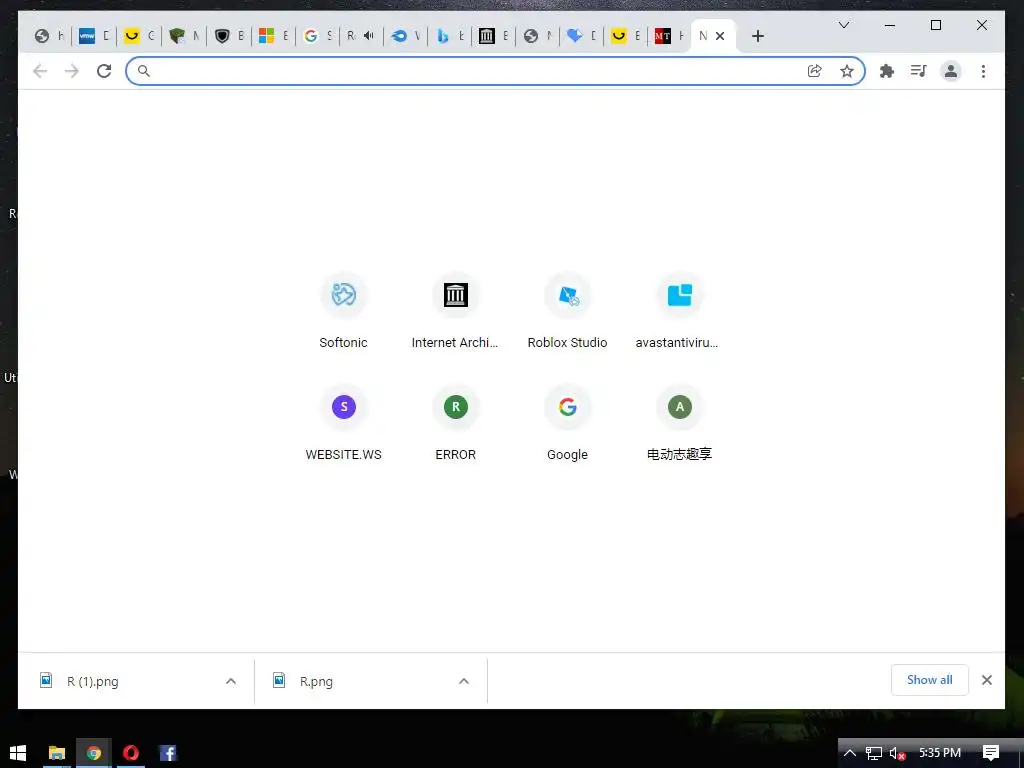Go forward with the forward arrow
Screen dimensions: 1024x768
72,71
